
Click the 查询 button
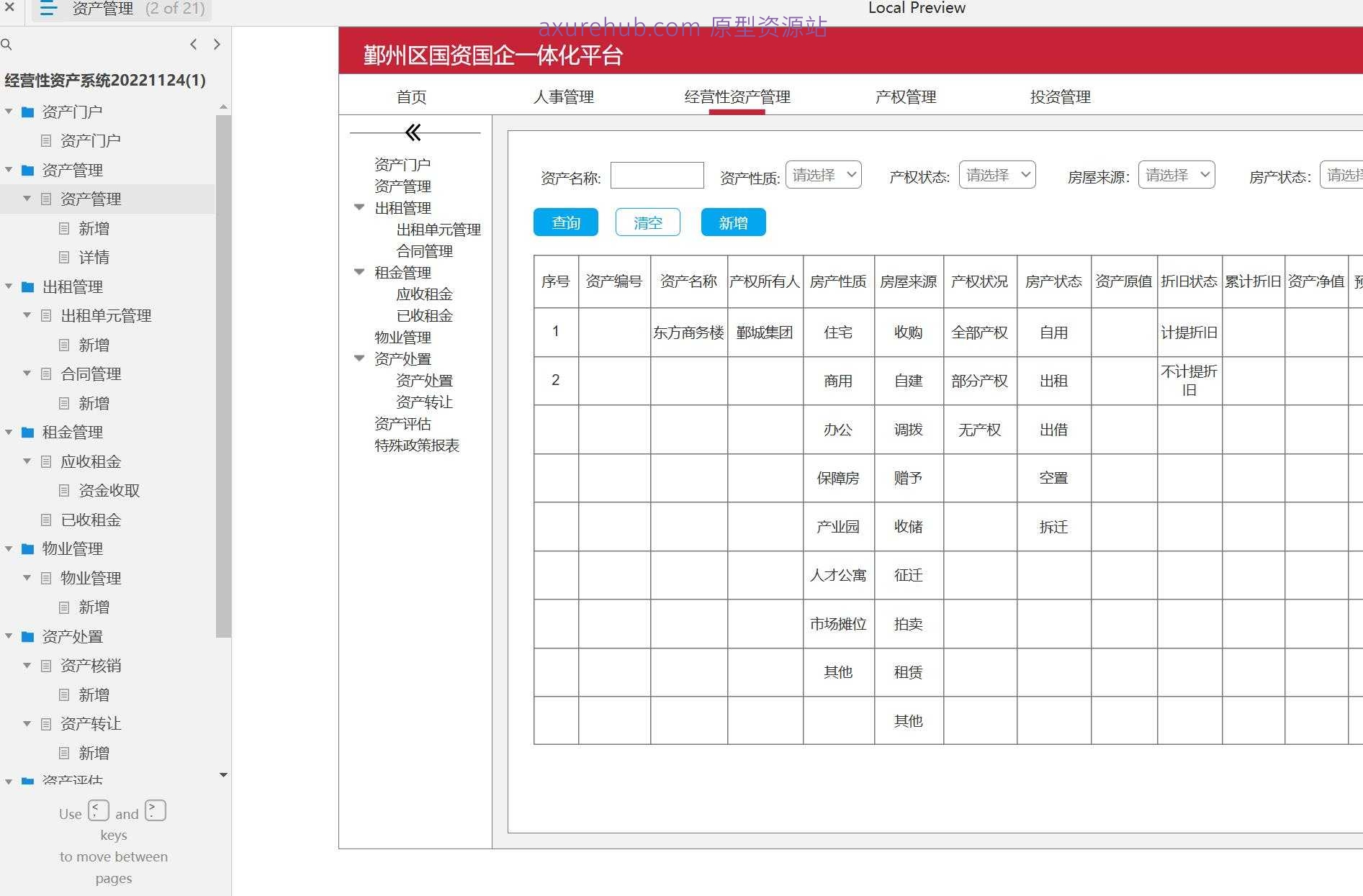click(x=566, y=222)
